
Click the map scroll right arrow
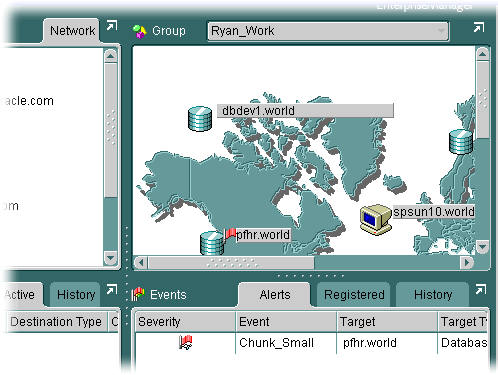tap(467, 263)
